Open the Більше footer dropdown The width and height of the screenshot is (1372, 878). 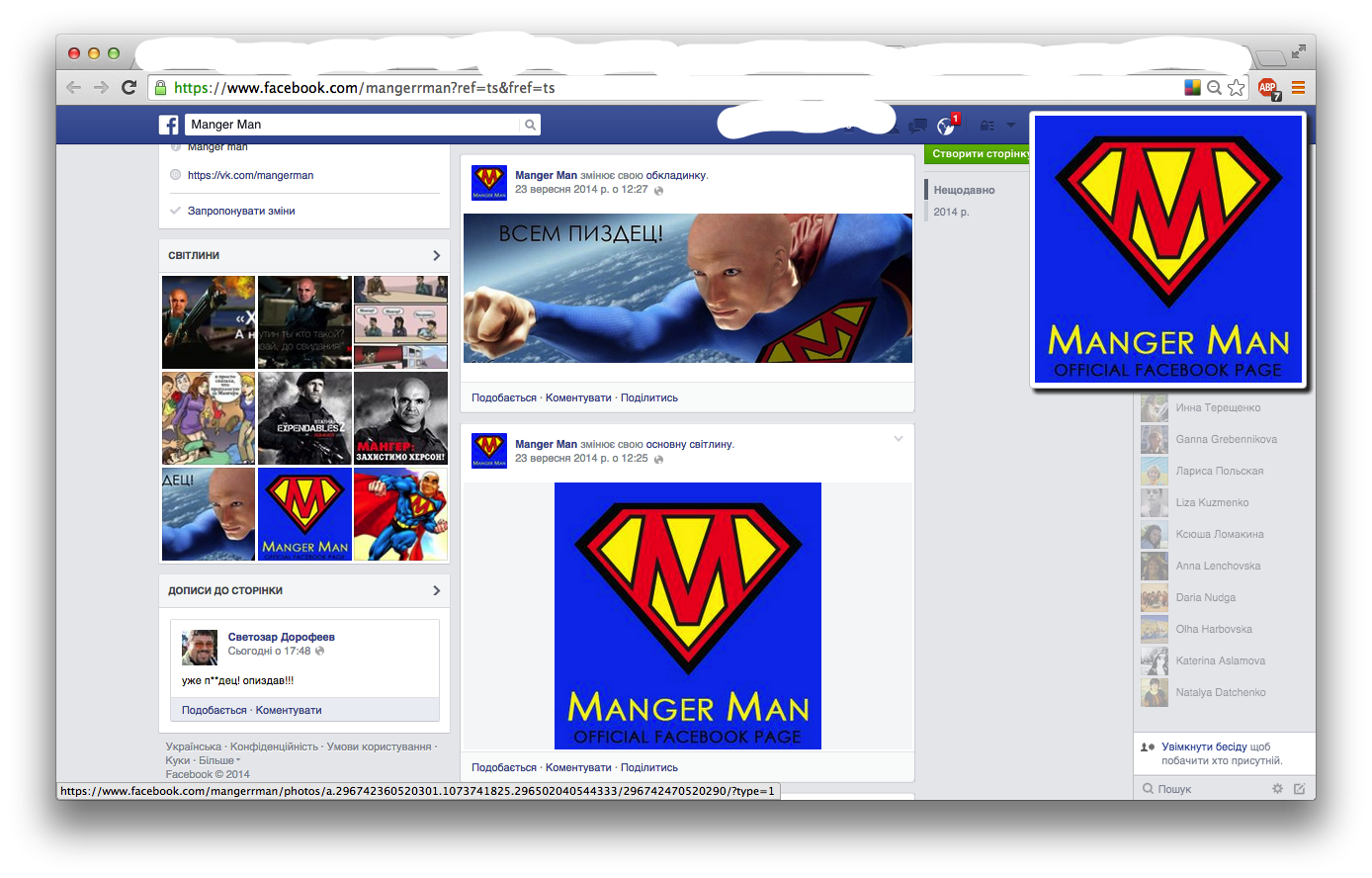click(x=219, y=760)
